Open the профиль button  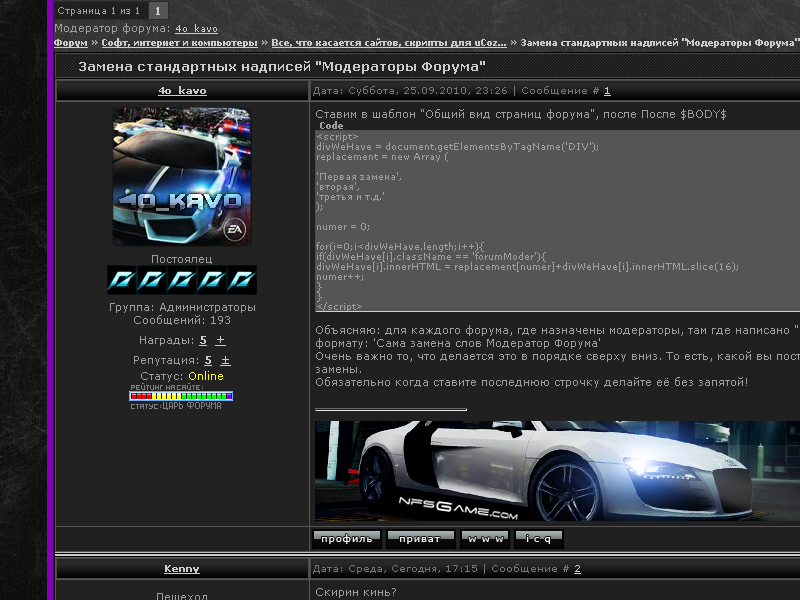[346, 539]
